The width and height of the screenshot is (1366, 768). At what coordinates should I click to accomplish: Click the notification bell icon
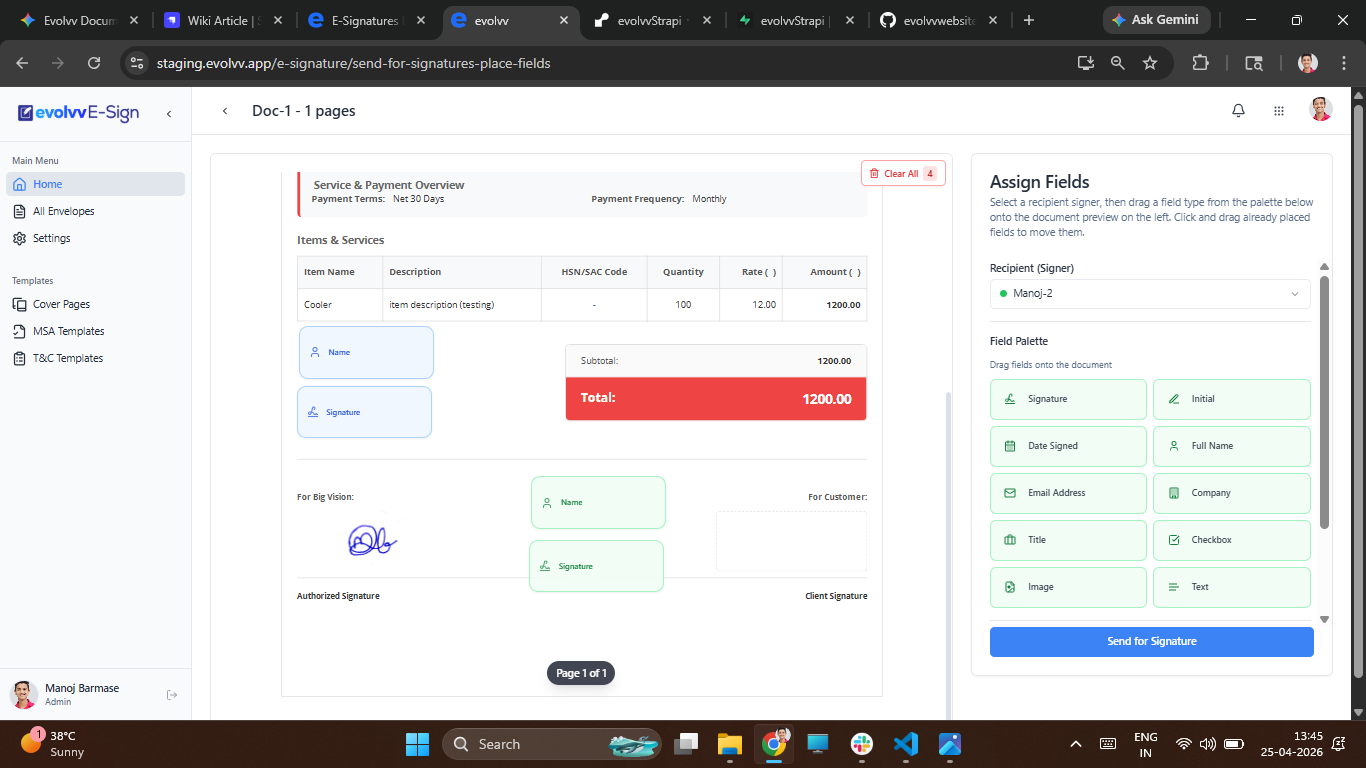[1238, 111]
